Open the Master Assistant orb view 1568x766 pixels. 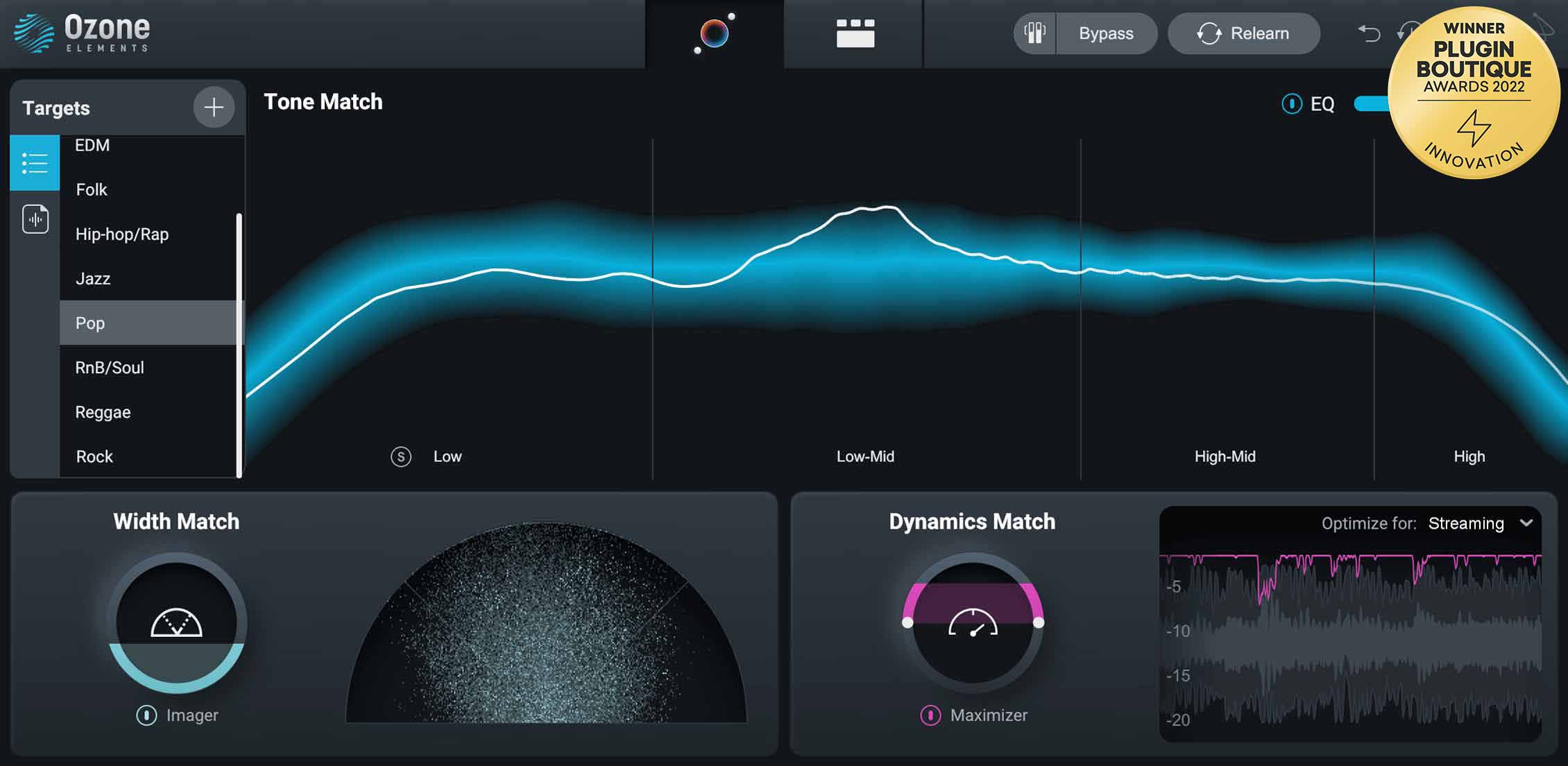point(714,33)
